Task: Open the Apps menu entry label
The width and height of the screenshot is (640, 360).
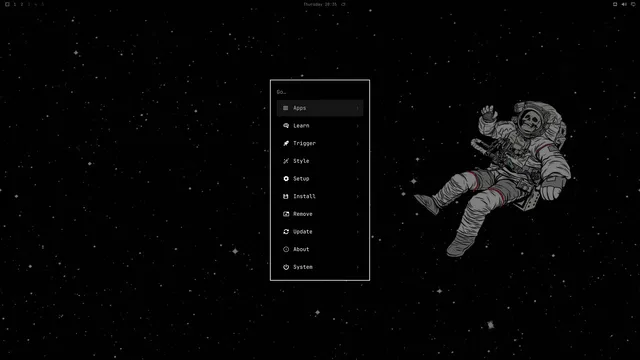Action: pos(299,108)
